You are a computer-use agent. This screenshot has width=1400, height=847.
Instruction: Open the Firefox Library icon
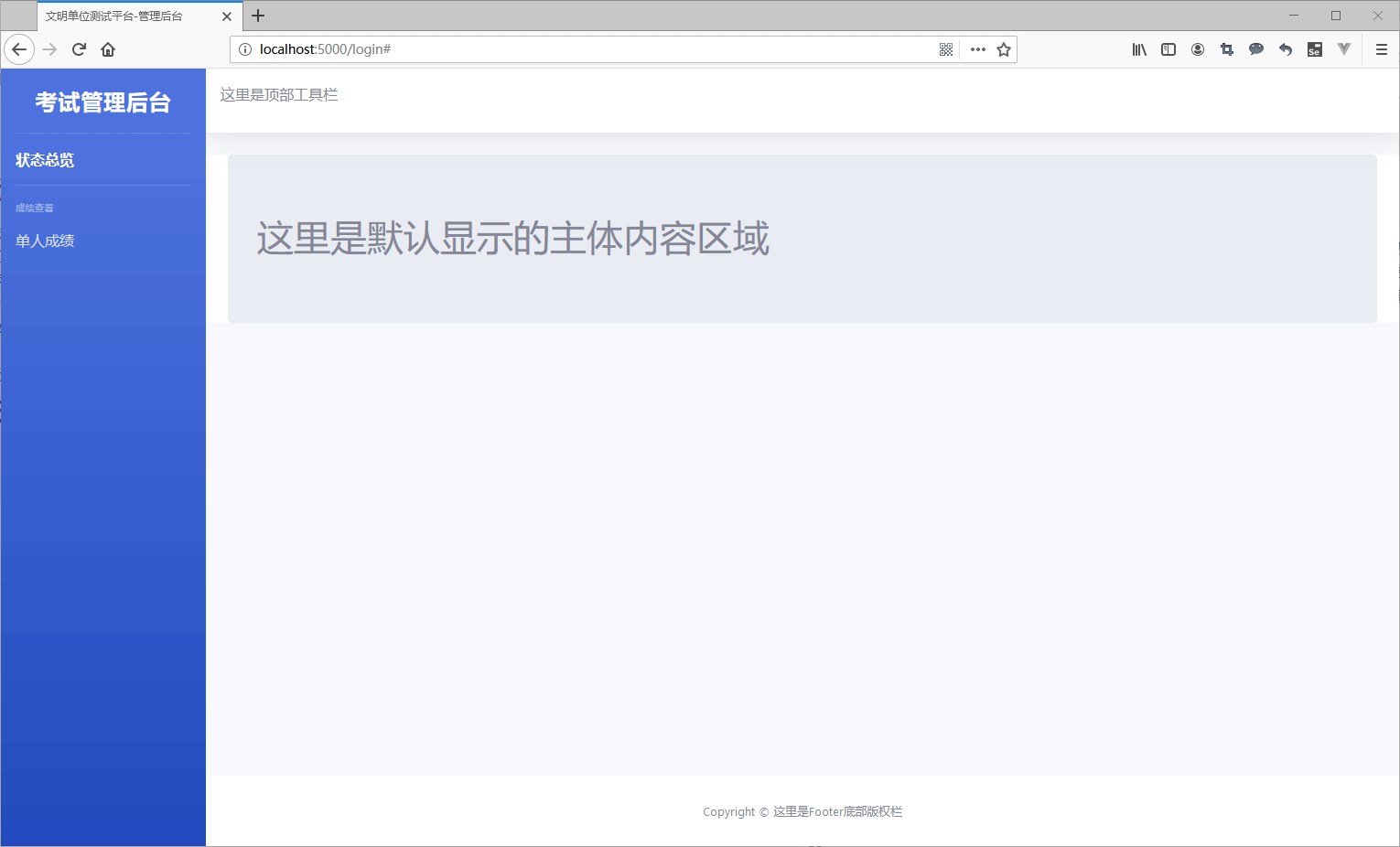pyautogui.click(x=1138, y=49)
